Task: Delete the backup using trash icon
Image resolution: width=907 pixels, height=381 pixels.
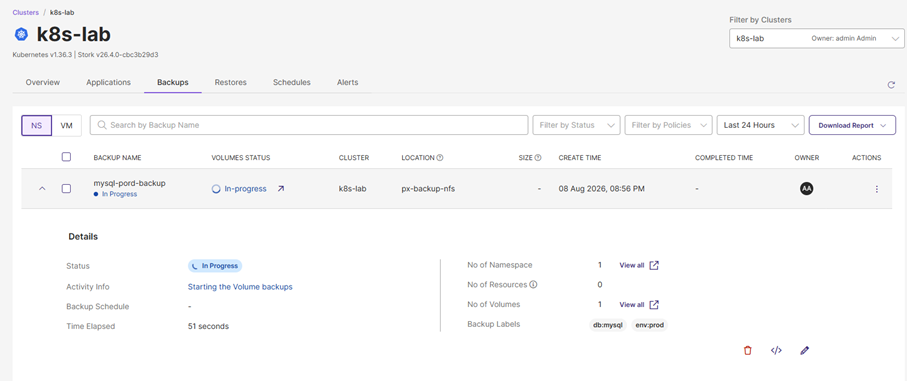Action: pyautogui.click(x=748, y=350)
